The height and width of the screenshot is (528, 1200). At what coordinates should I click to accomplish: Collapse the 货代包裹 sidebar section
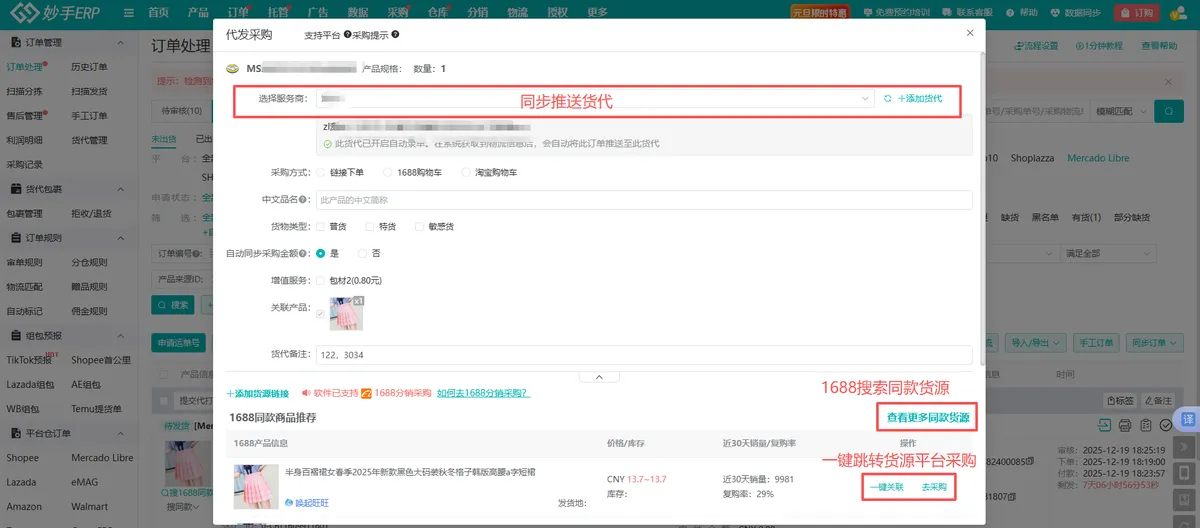pos(121,188)
